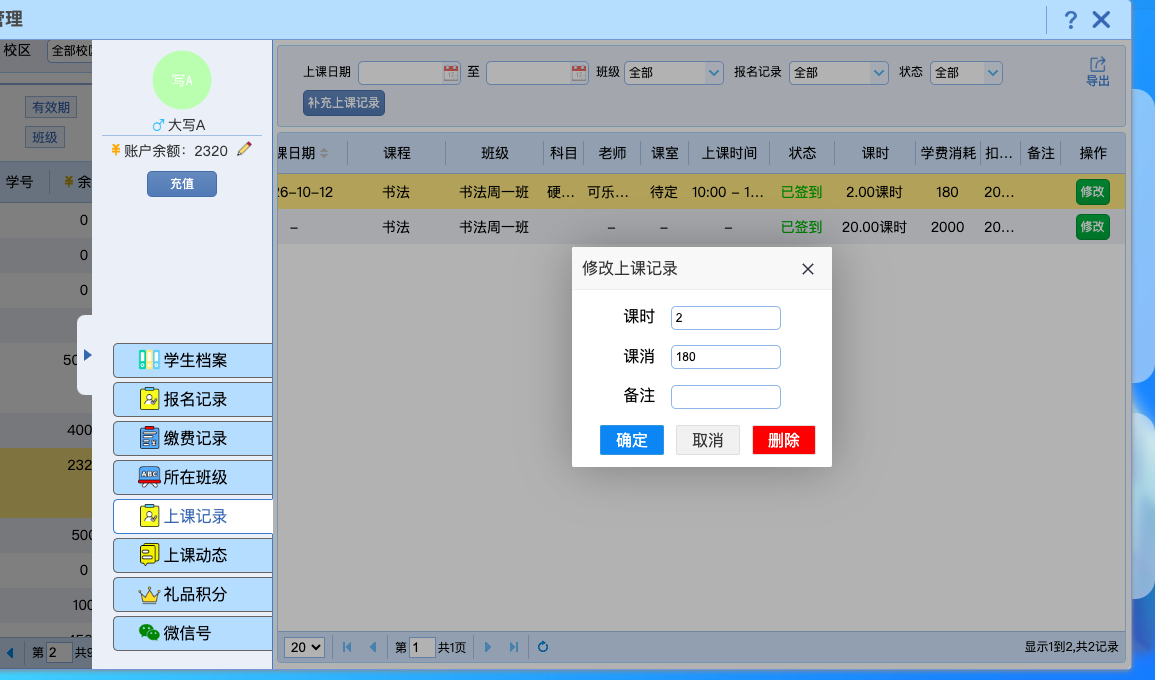The image size is (1155, 680).
Task: Open the 上课动态 tab
Action: tap(193, 555)
